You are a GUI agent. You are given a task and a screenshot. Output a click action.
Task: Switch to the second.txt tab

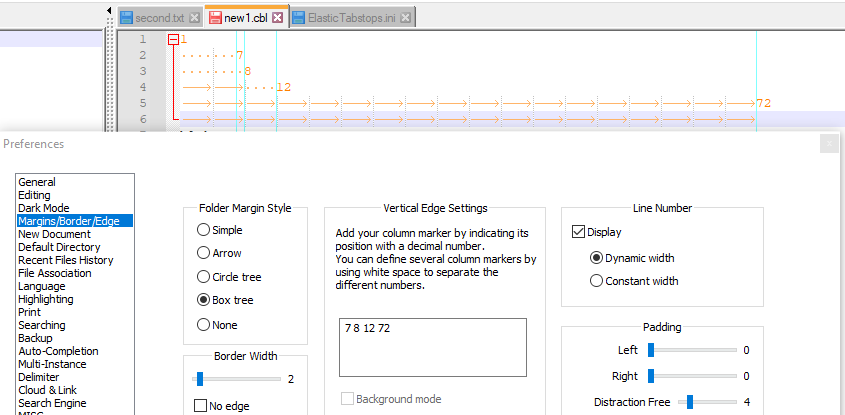[x=159, y=18]
